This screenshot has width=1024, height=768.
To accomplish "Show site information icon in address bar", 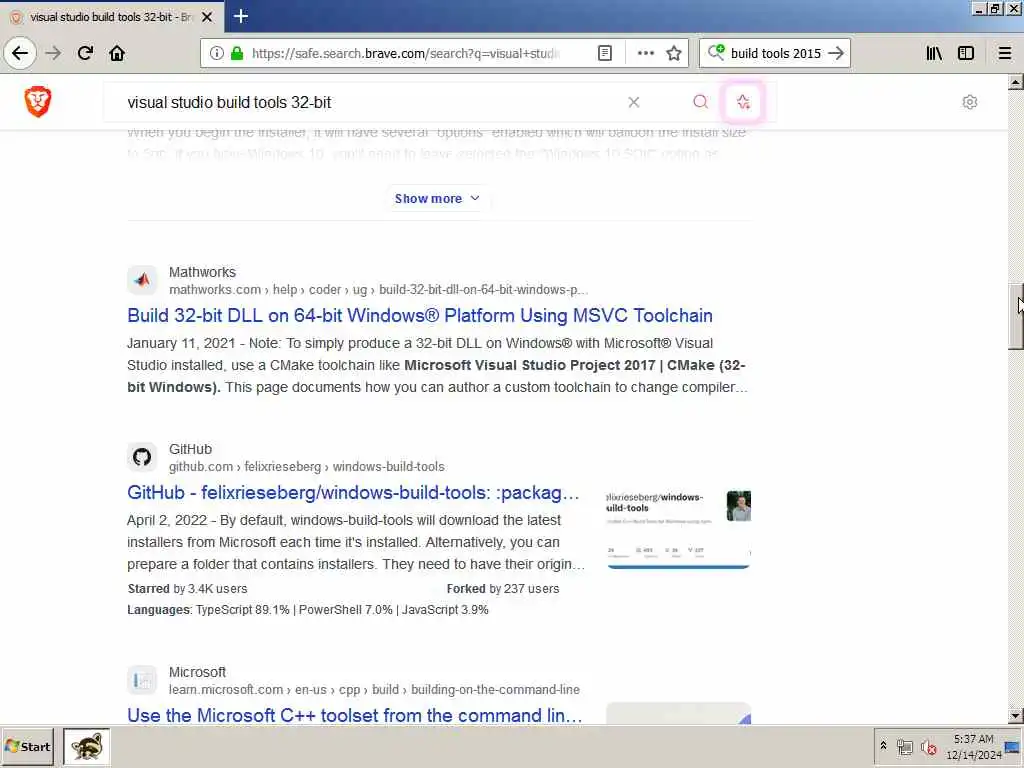I will (217, 53).
